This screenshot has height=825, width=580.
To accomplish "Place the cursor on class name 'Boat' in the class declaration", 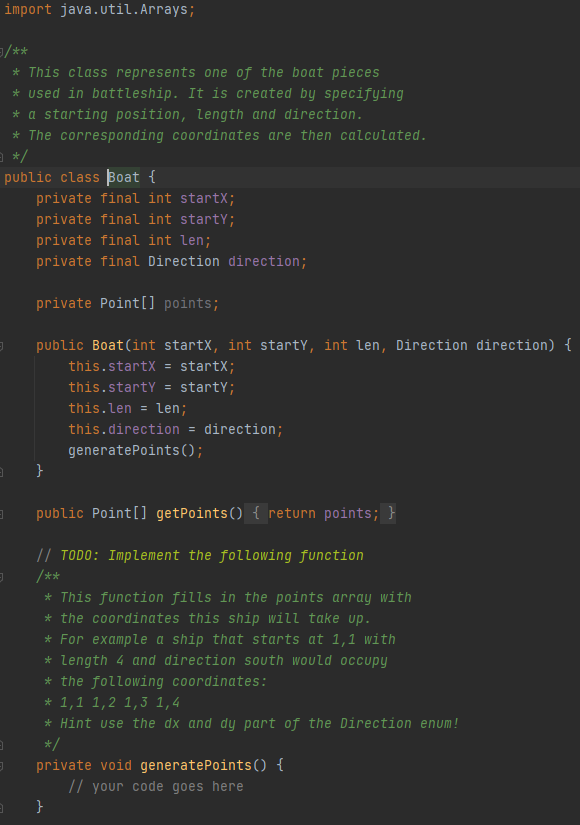I will [x=124, y=177].
